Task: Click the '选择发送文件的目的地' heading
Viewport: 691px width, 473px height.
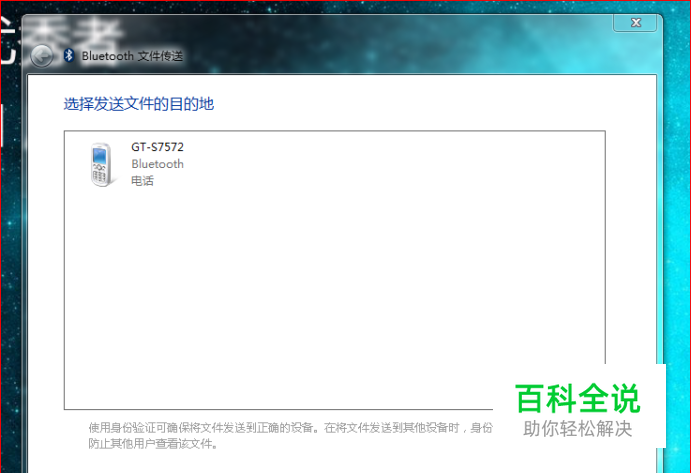Action: click(x=139, y=104)
